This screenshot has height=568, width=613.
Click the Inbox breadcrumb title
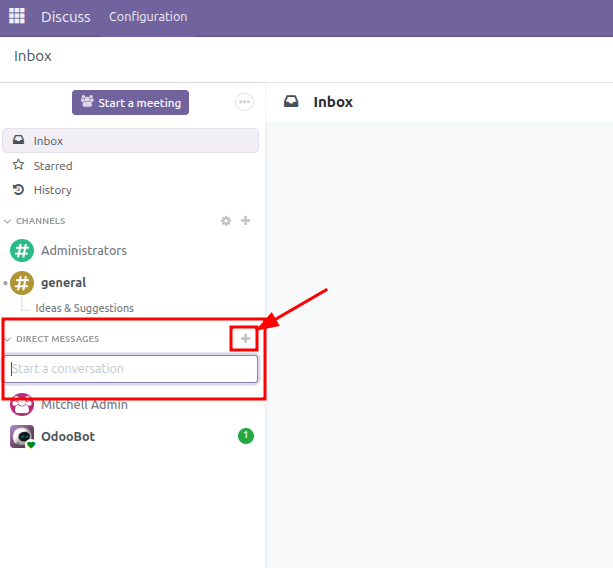click(x=33, y=56)
